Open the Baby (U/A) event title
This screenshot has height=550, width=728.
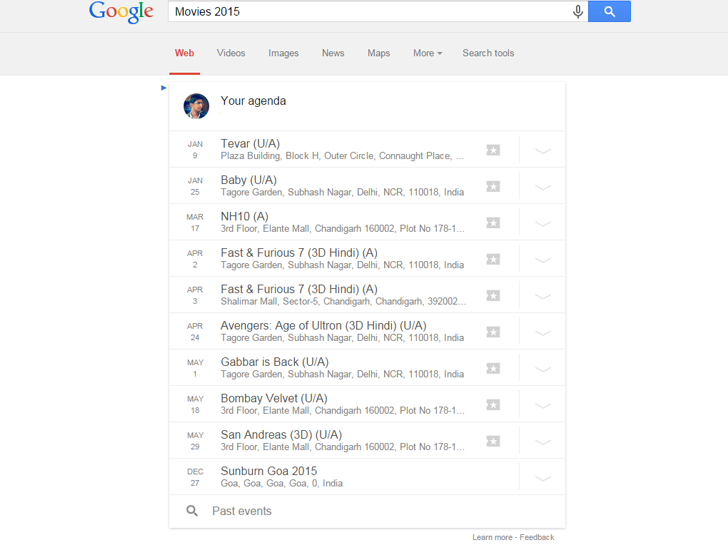pos(248,180)
